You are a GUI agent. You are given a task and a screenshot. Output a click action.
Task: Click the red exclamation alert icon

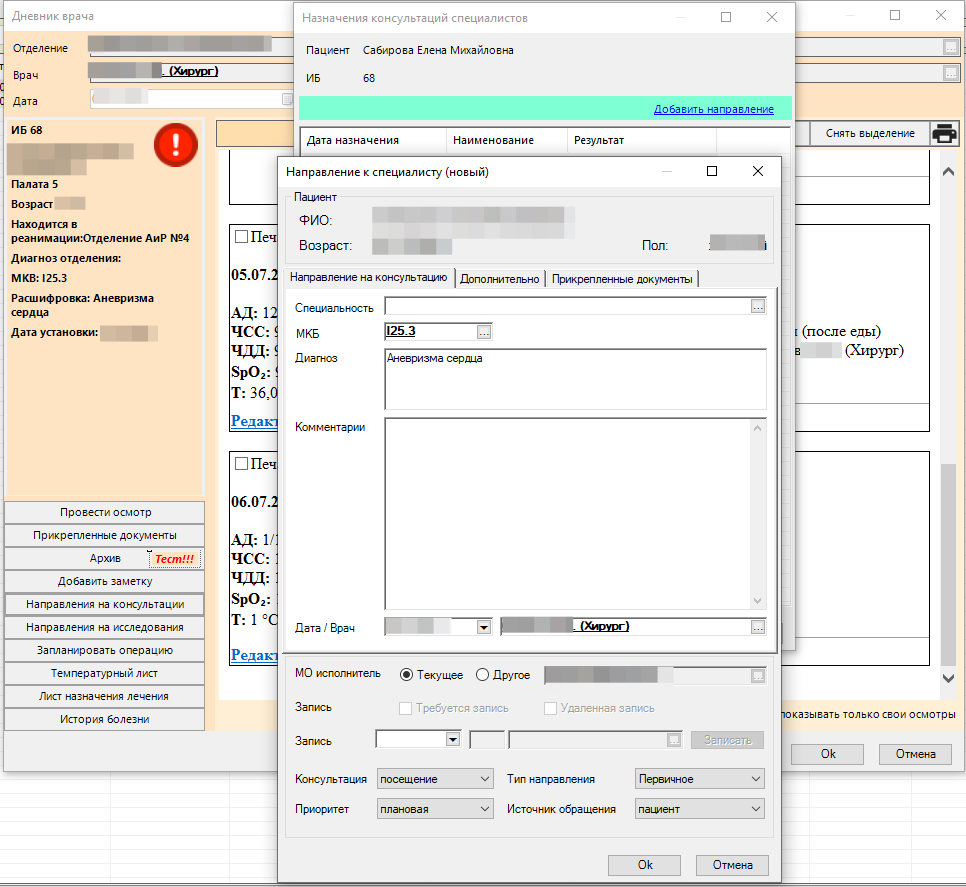coord(176,145)
